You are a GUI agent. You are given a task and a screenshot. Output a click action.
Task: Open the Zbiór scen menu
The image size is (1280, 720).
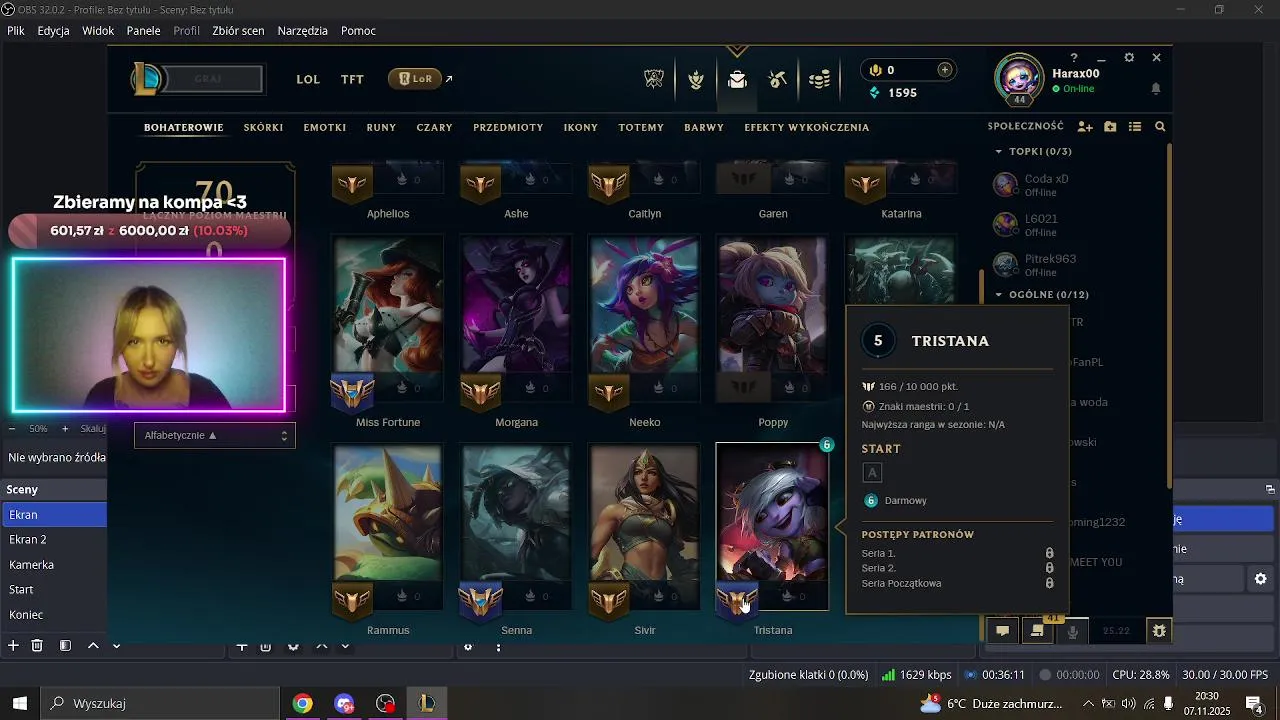(238, 31)
